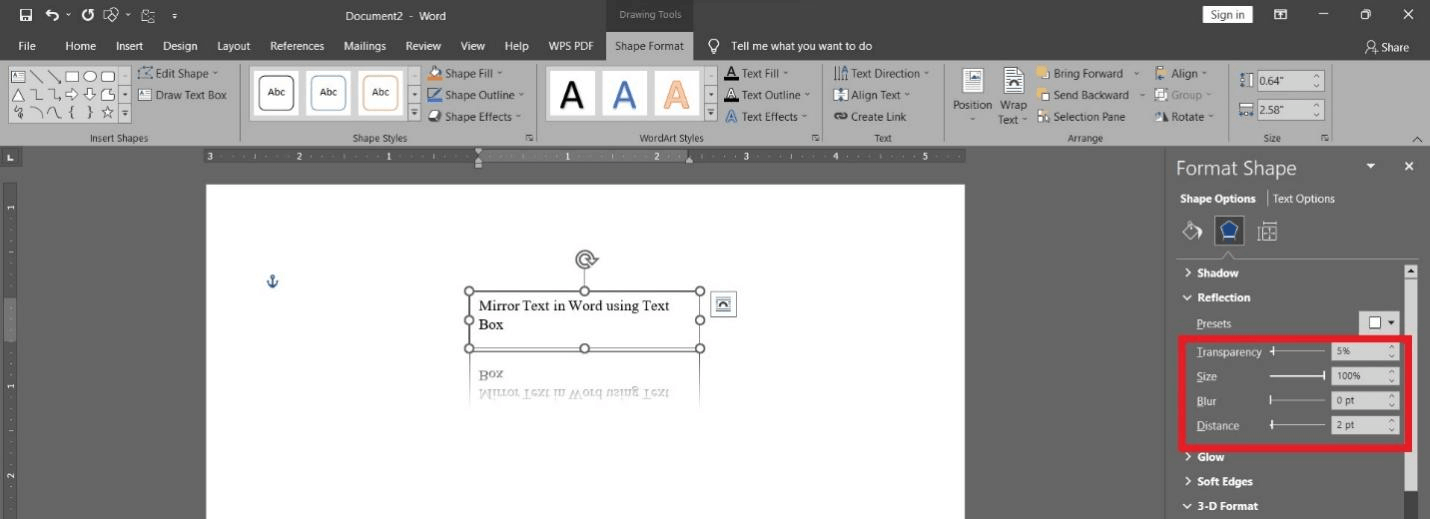1430x519 pixels.
Task: Switch to Text Options in Format Shape
Action: click(1303, 198)
